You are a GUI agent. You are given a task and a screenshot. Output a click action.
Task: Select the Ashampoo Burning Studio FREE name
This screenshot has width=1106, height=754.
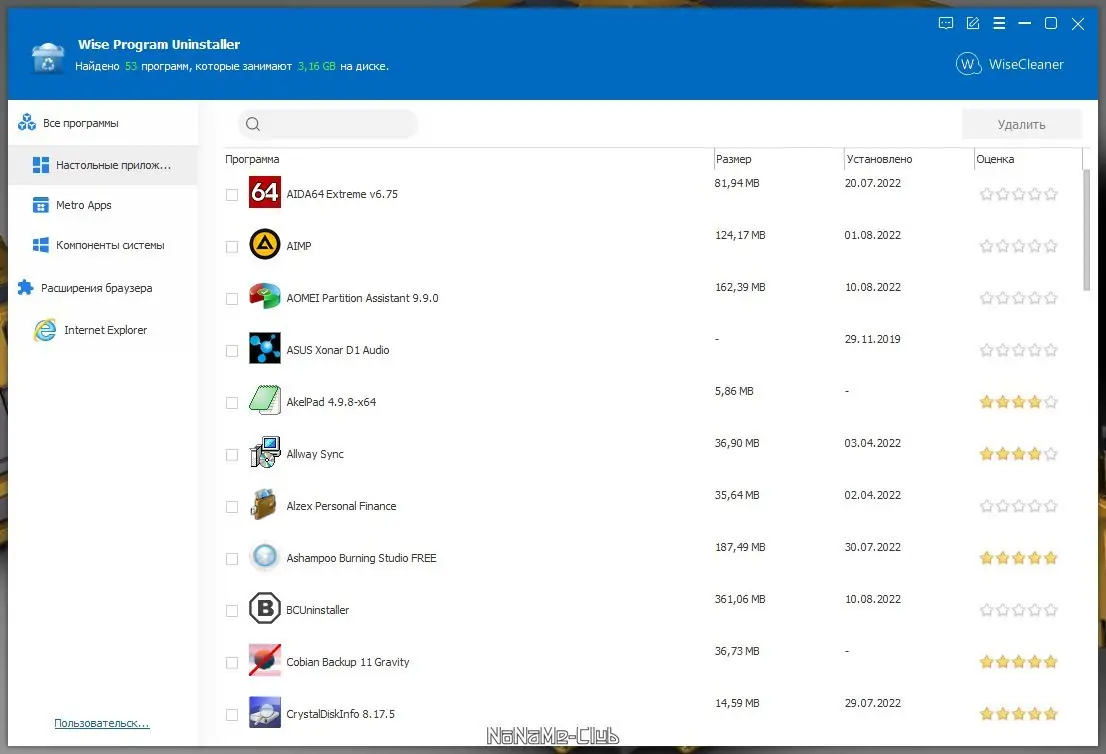(361, 558)
